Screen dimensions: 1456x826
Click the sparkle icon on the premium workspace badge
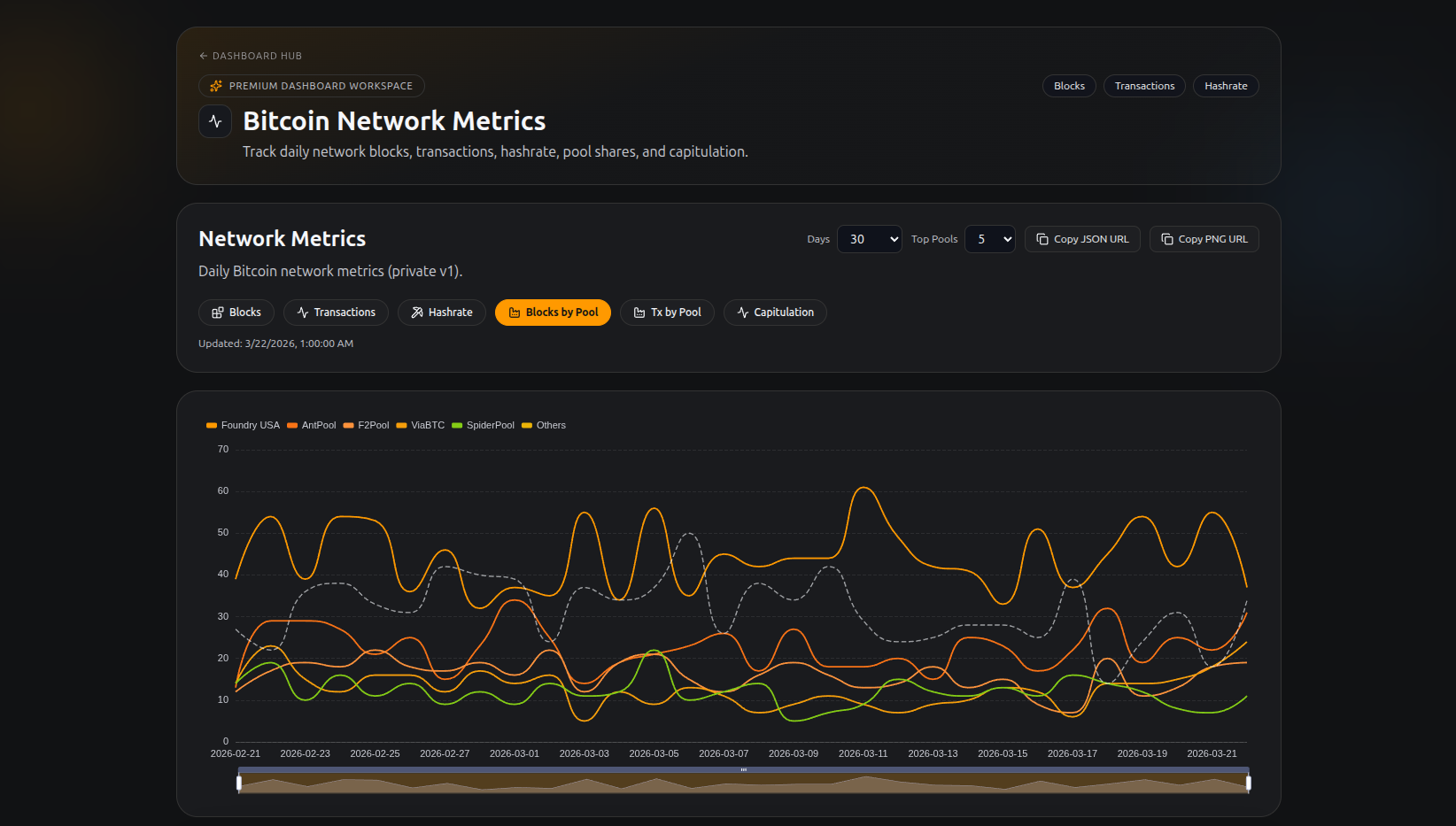pyautogui.click(x=215, y=85)
